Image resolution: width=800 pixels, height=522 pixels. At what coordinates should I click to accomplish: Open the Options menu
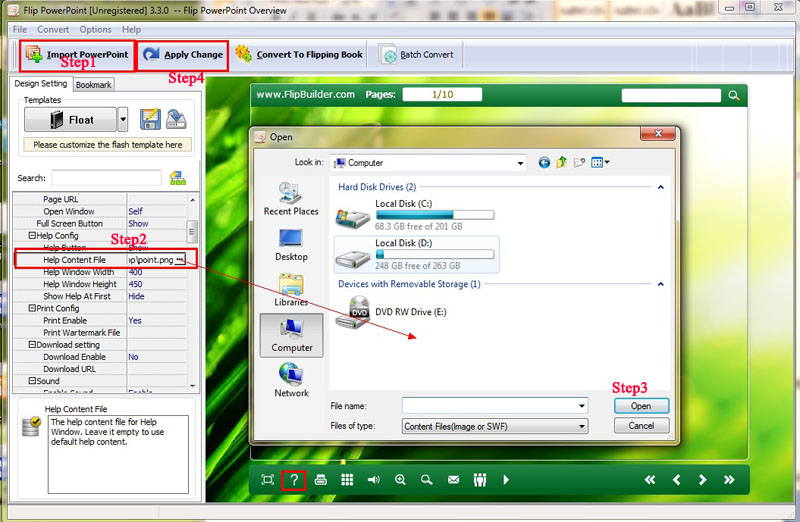tap(95, 30)
